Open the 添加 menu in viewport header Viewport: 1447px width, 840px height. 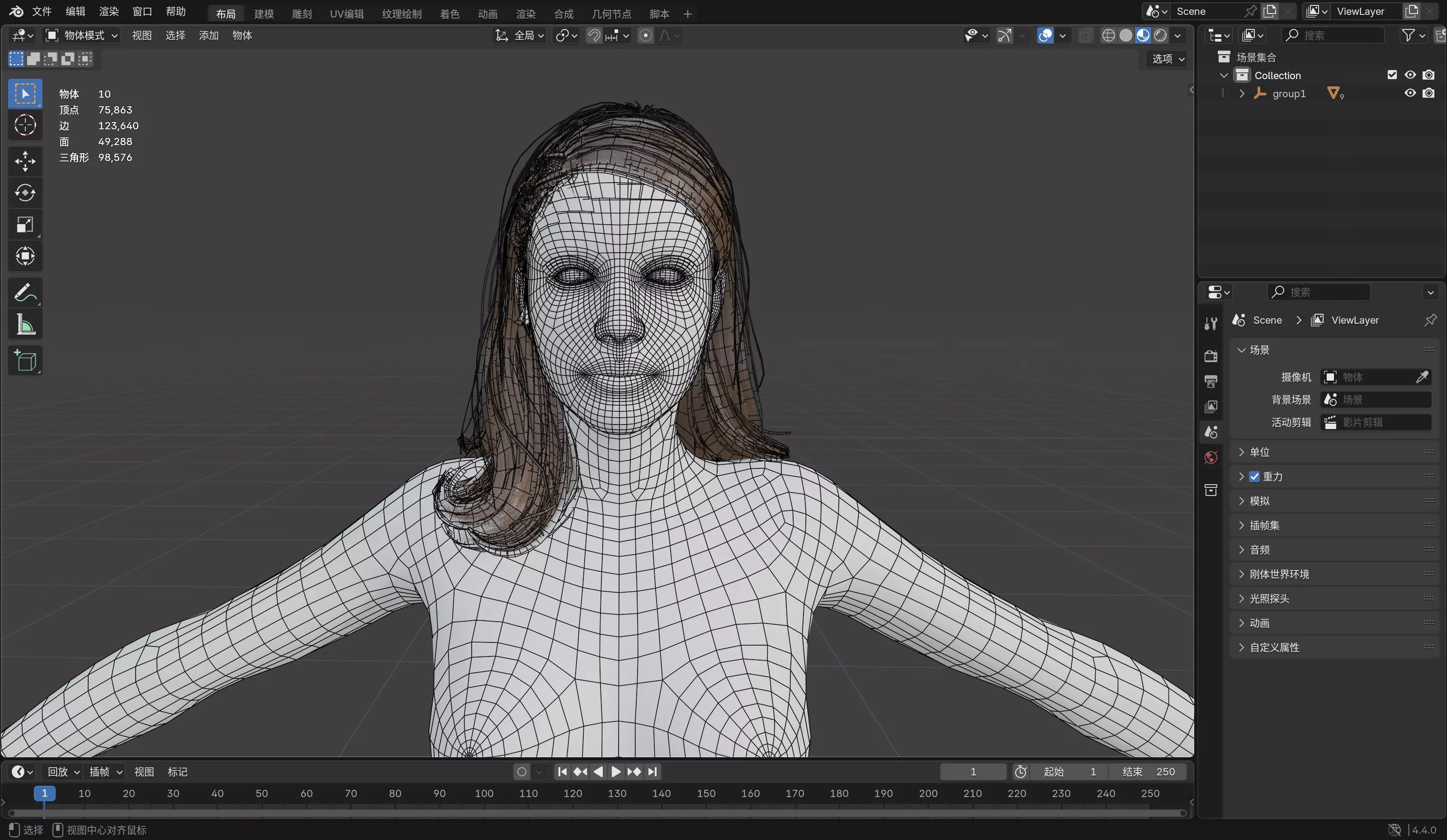coord(208,36)
